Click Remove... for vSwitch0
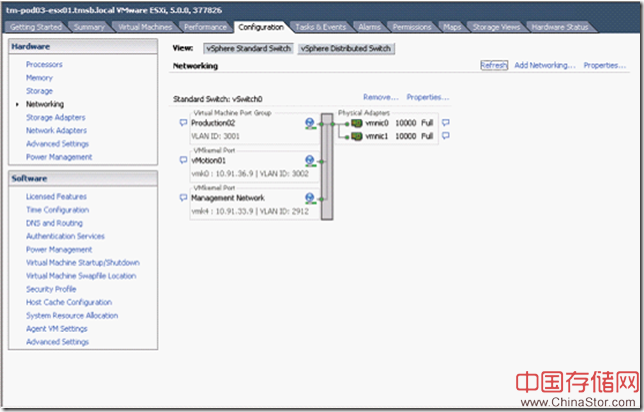 [x=381, y=97]
